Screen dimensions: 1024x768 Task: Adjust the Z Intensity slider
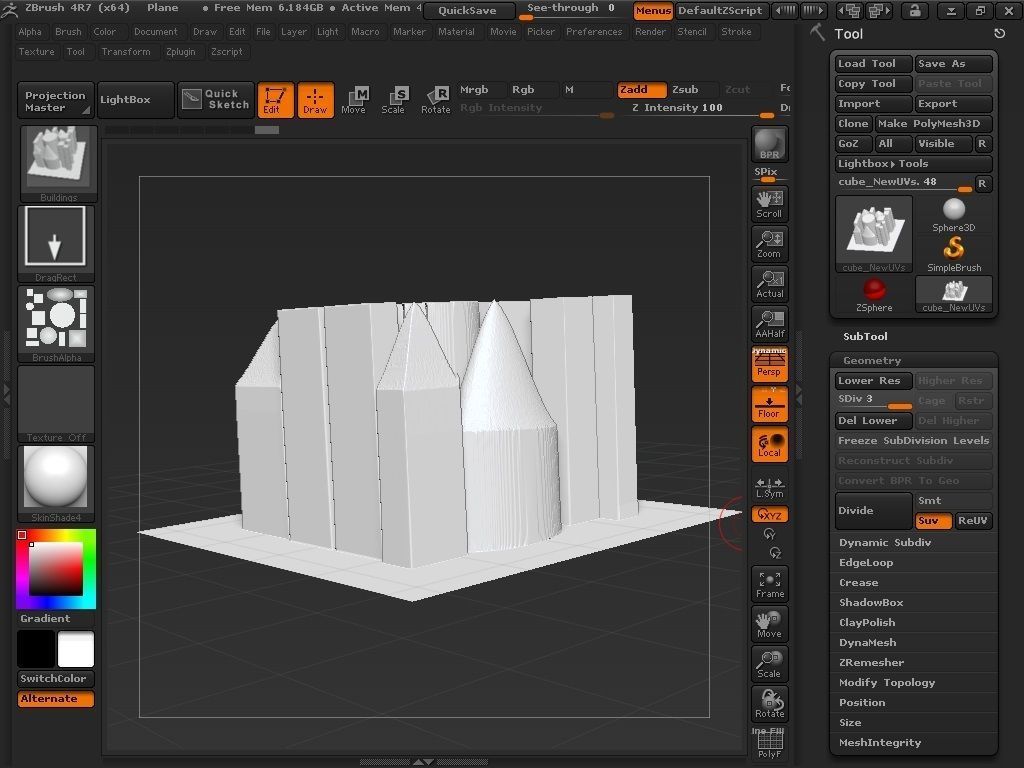701,110
